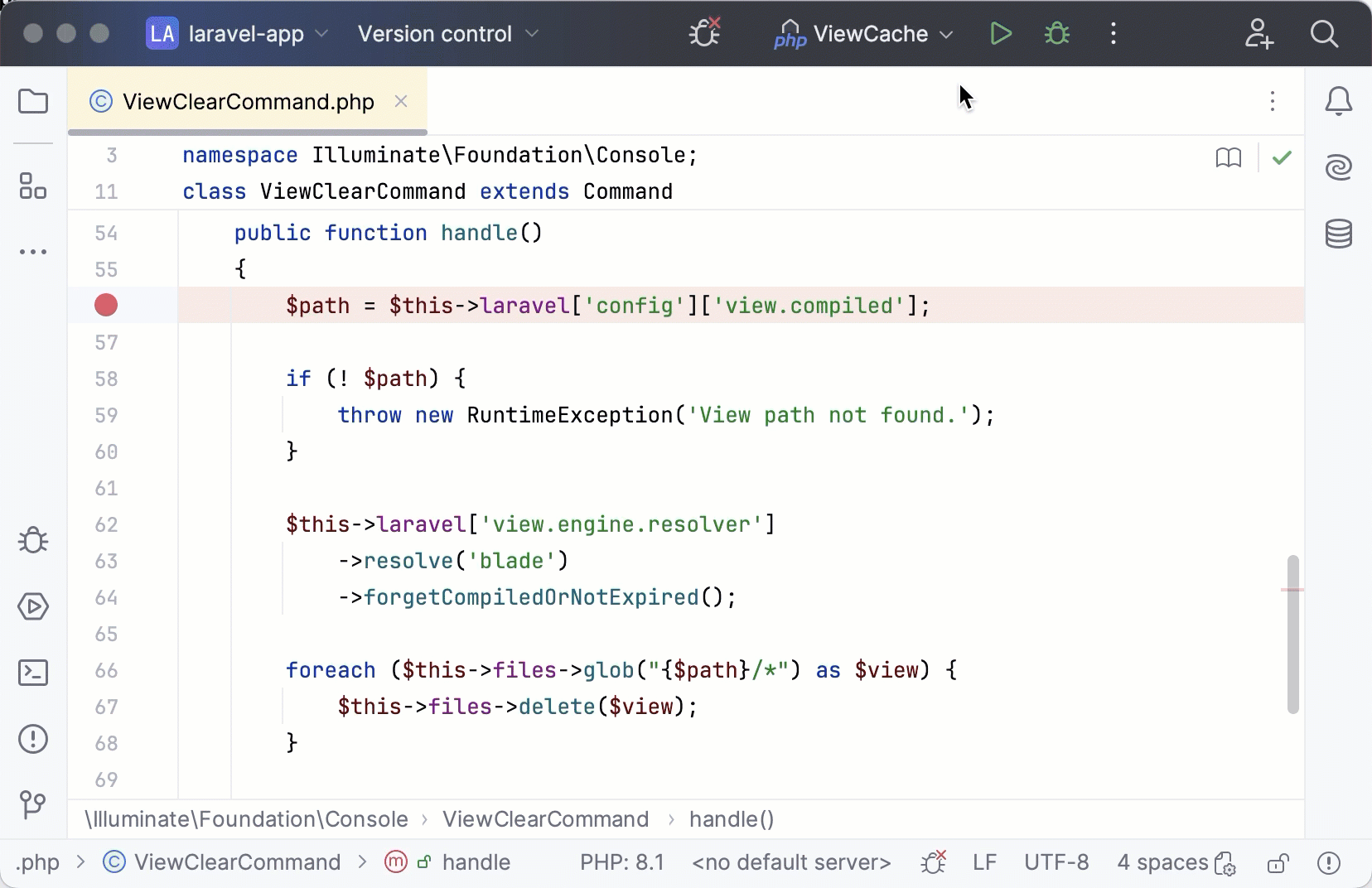Open the Git version control tool window
The width and height of the screenshot is (1372, 888).
[33, 804]
